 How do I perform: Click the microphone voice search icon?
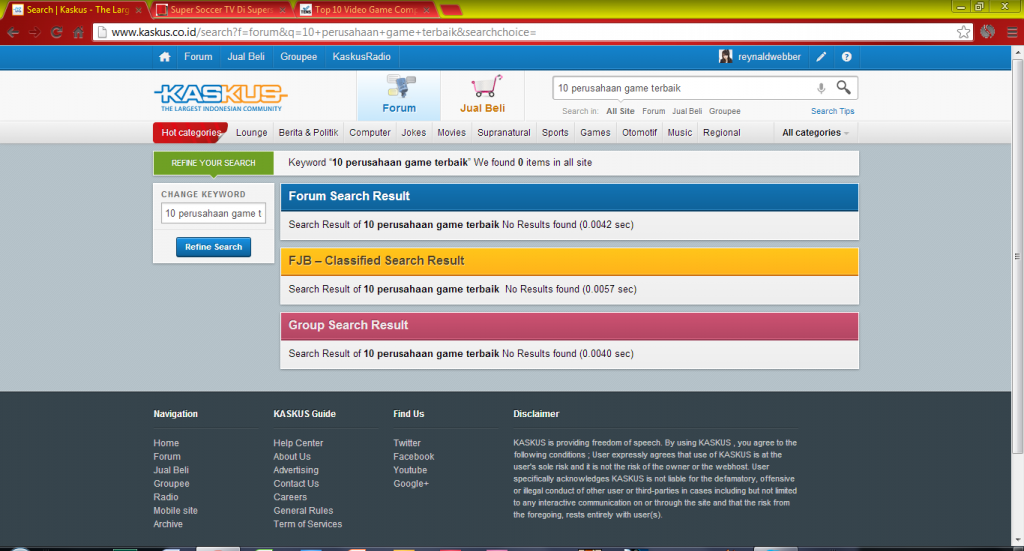click(821, 88)
